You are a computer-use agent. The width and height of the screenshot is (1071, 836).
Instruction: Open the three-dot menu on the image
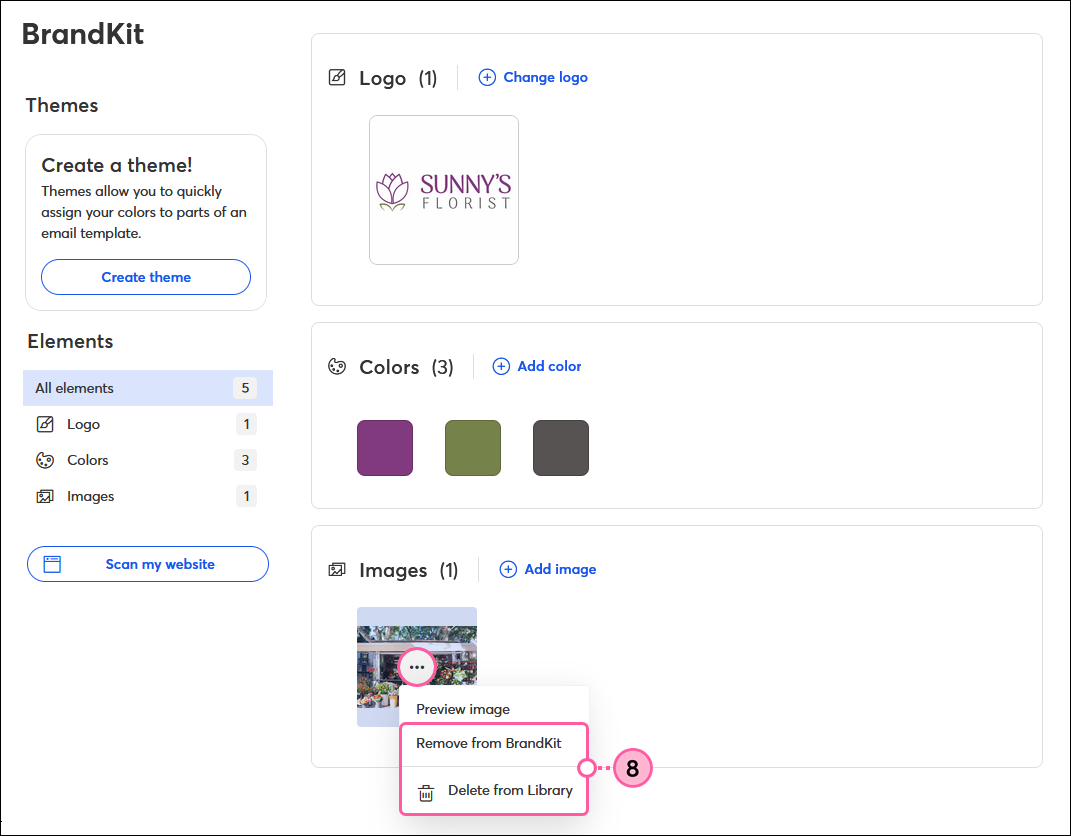point(417,667)
